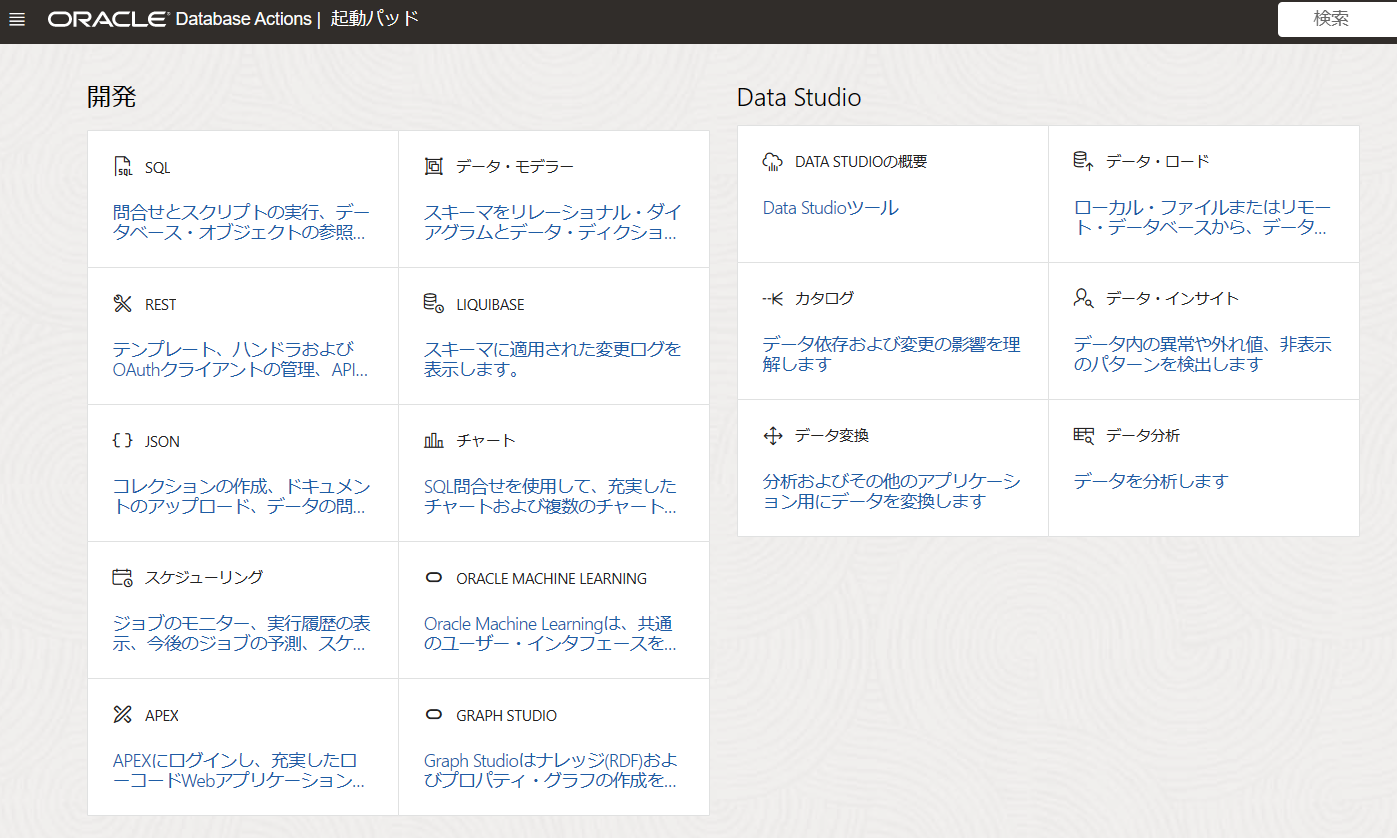Click the Data Studioツール link
1397x838 pixels.
pyautogui.click(x=830, y=208)
